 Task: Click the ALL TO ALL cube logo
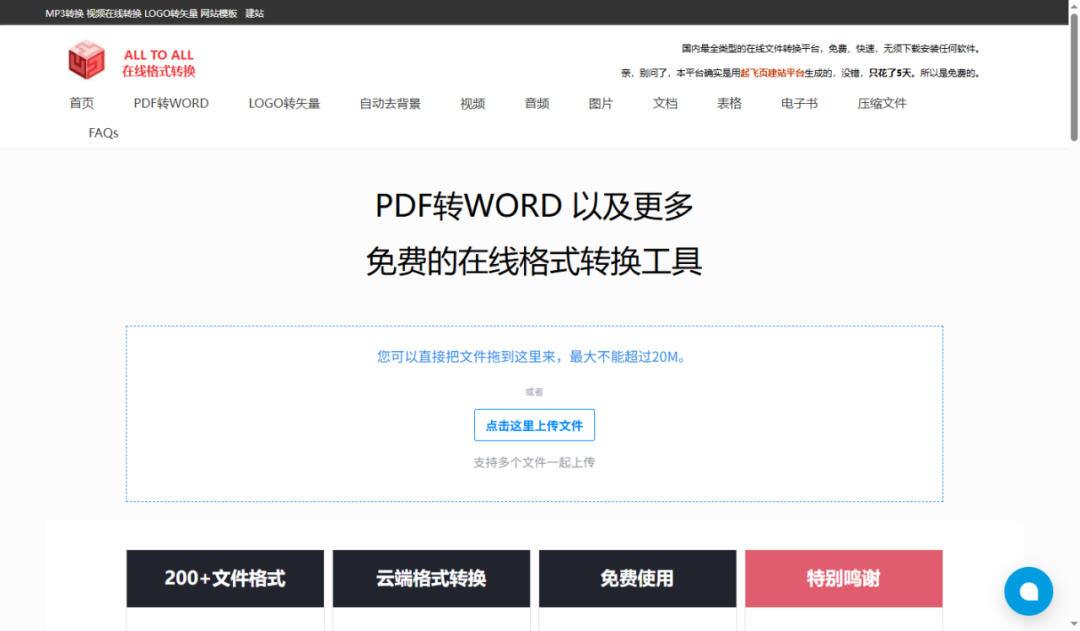86,59
